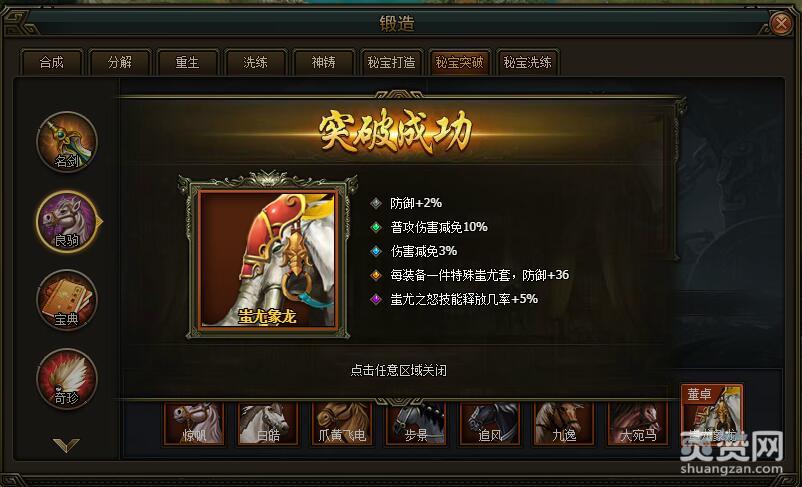802x487 pixels.
Task: Open the 奇珍 feather fan category icon
Action: pyautogui.click(x=66, y=379)
